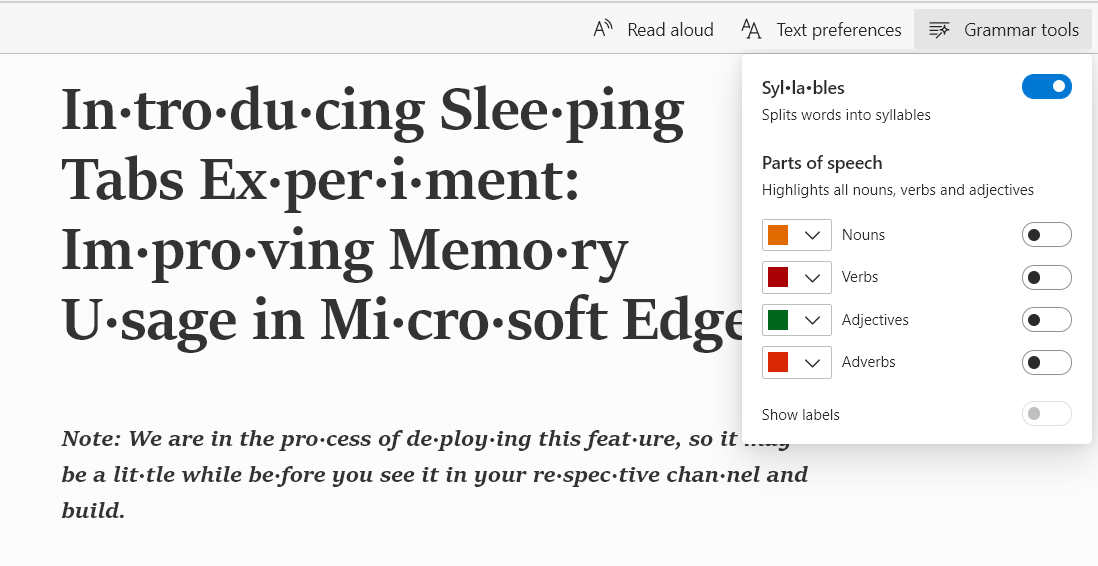Enable the Verbs highlight toggle
Viewport: 1098px width, 566px height.
(x=1047, y=277)
